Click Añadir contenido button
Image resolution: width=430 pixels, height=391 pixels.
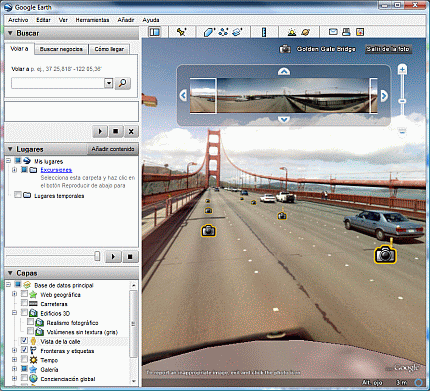pyautogui.click(x=113, y=149)
